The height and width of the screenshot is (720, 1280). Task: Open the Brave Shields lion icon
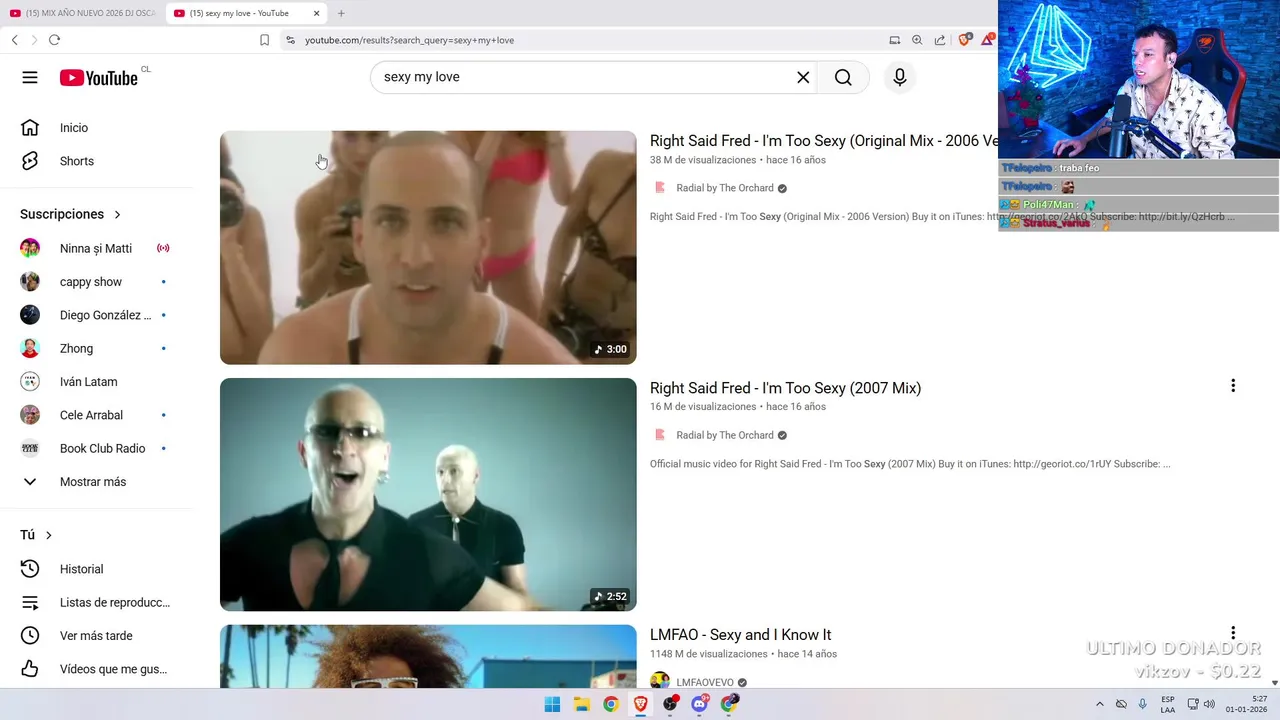(x=965, y=40)
